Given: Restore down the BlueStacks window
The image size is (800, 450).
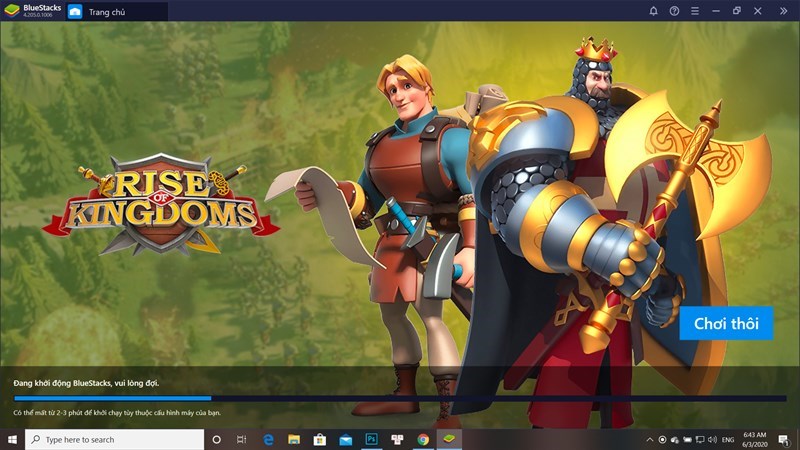Looking at the screenshot, I should click(737, 11).
